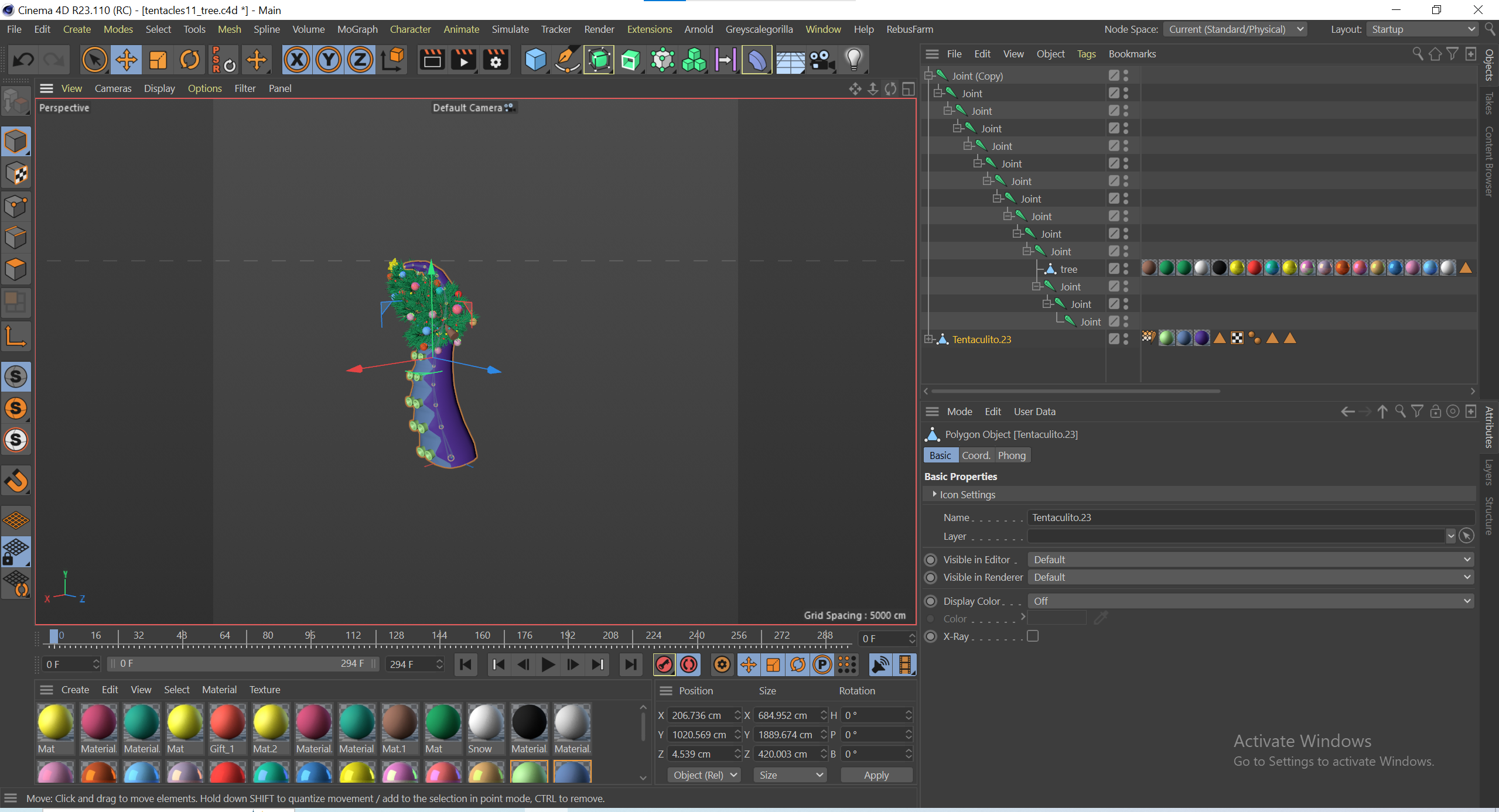Open the MoGraph menu
Image resolution: width=1499 pixels, height=812 pixels.
pyautogui.click(x=357, y=29)
